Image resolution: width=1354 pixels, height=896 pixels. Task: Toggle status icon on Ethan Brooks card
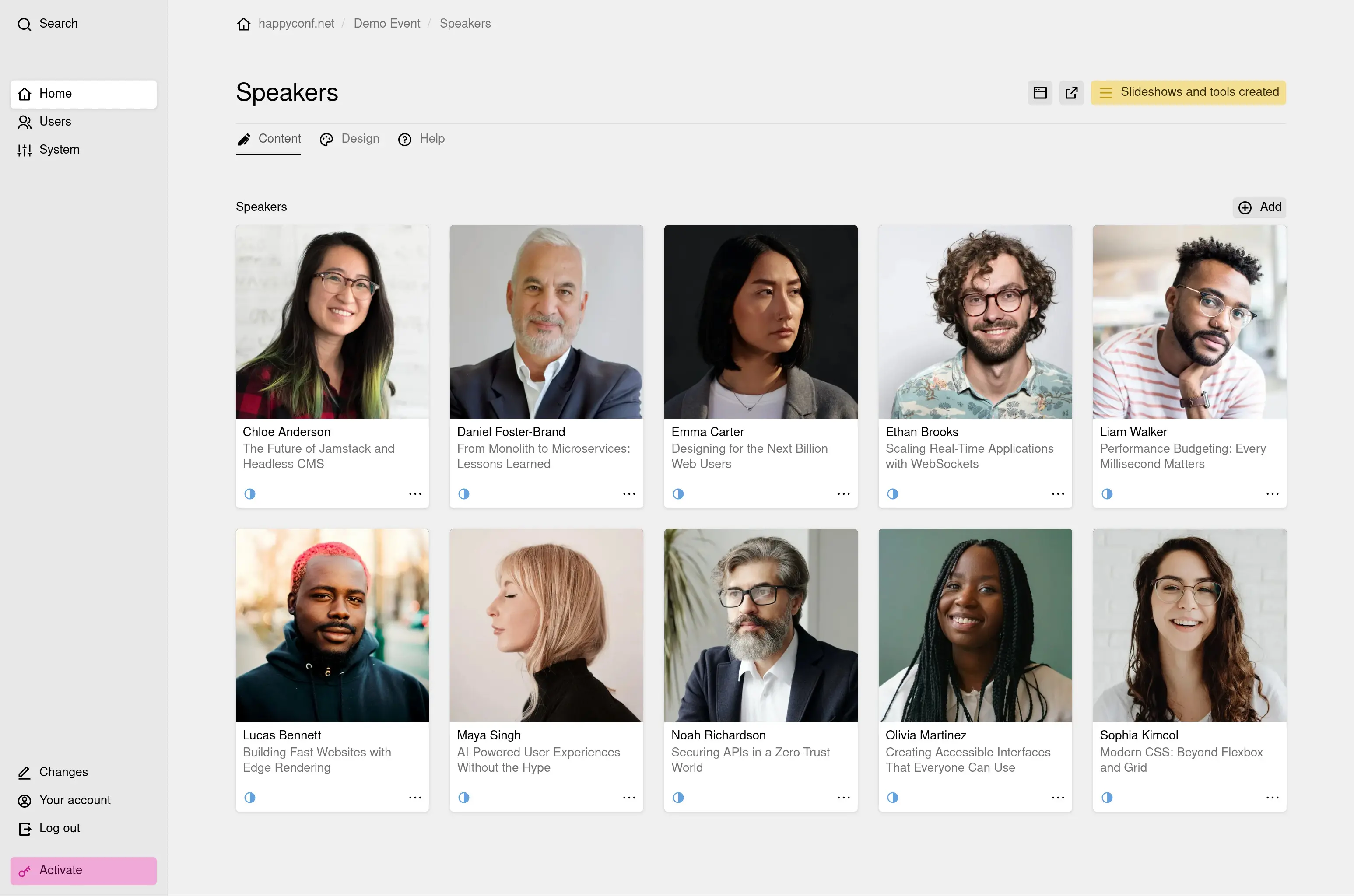click(892, 493)
